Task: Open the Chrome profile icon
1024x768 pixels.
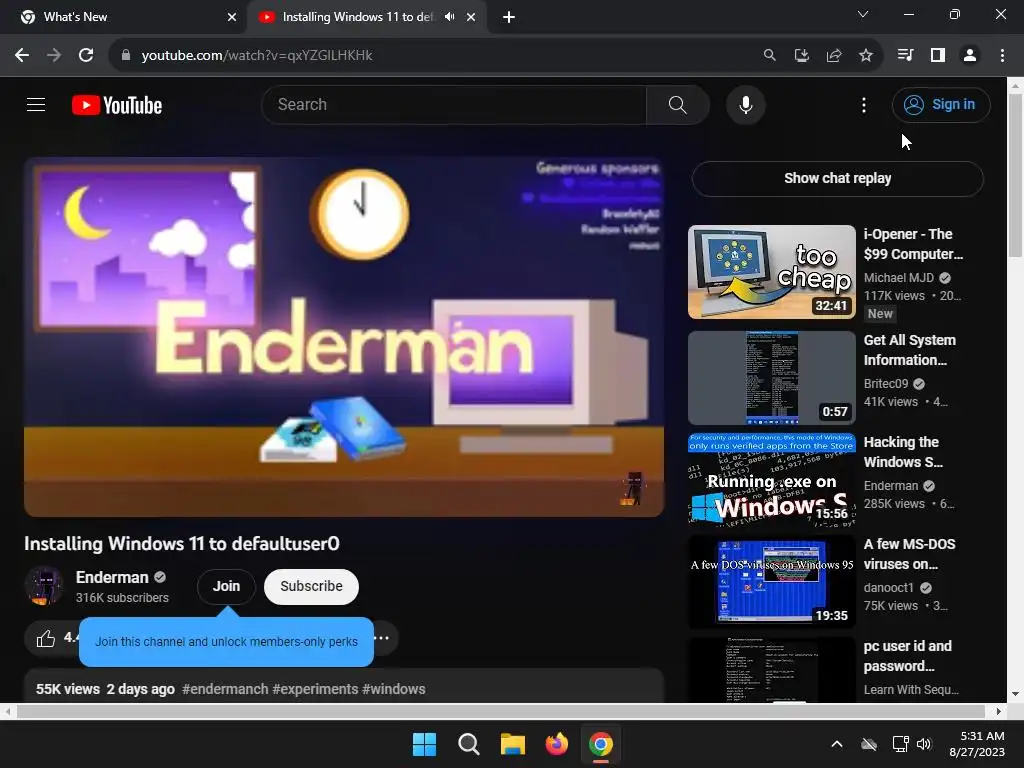Action: coord(970,56)
